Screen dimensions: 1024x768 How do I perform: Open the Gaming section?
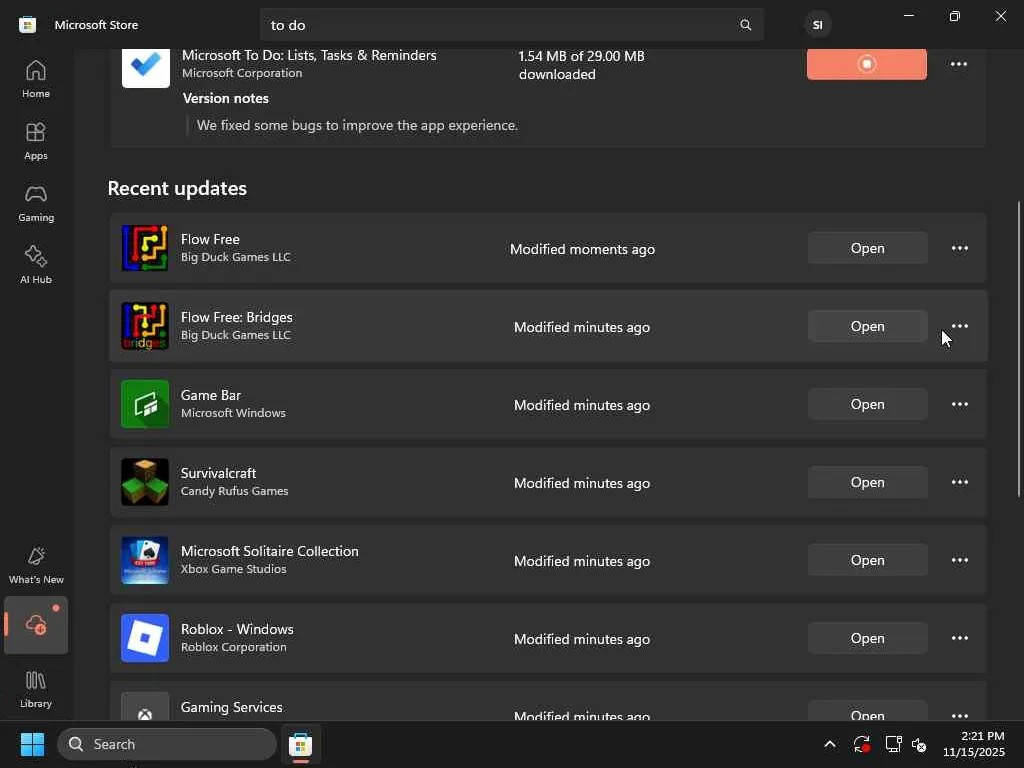pyautogui.click(x=36, y=204)
